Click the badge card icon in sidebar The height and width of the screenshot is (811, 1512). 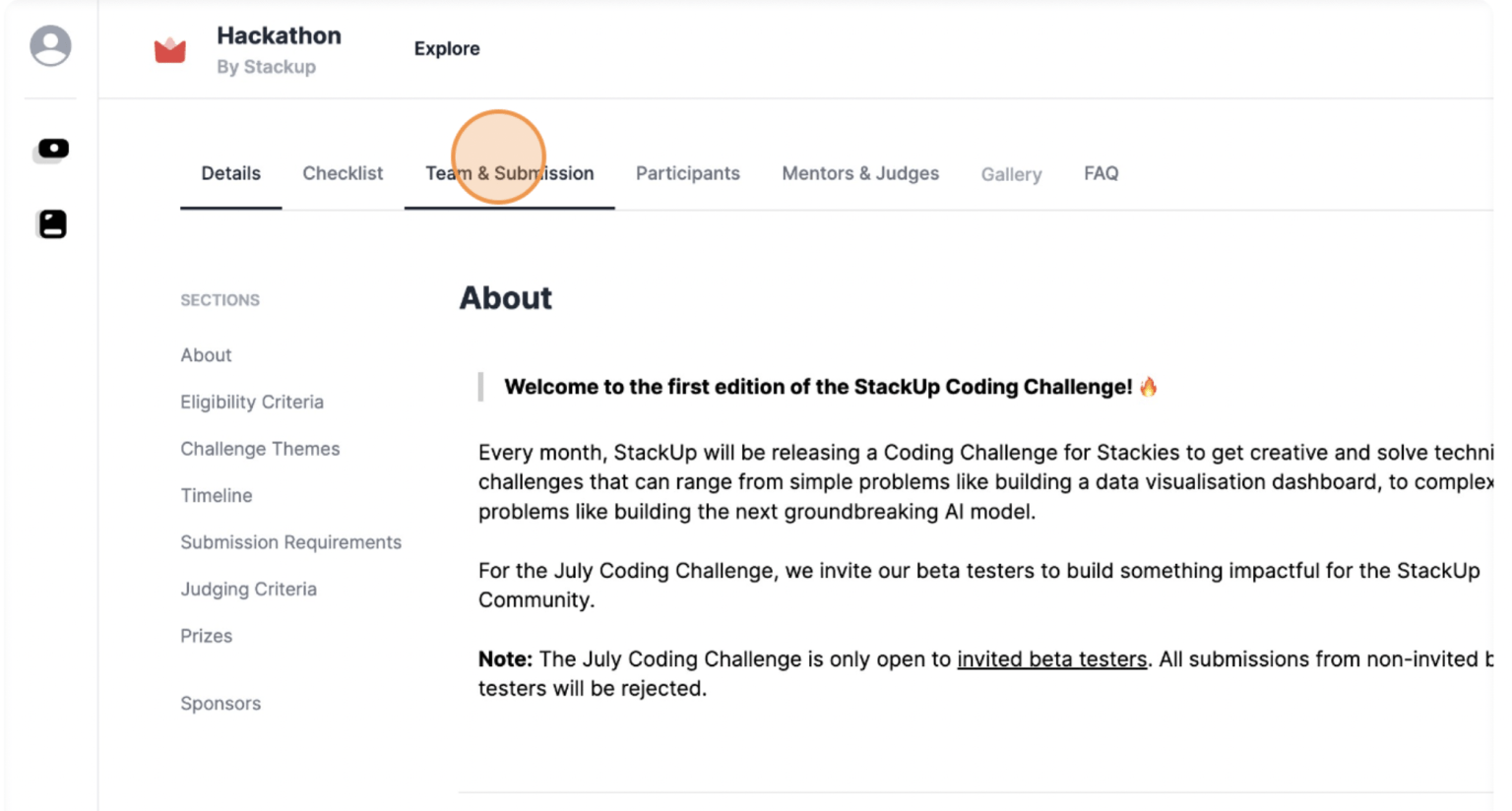(x=52, y=224)
